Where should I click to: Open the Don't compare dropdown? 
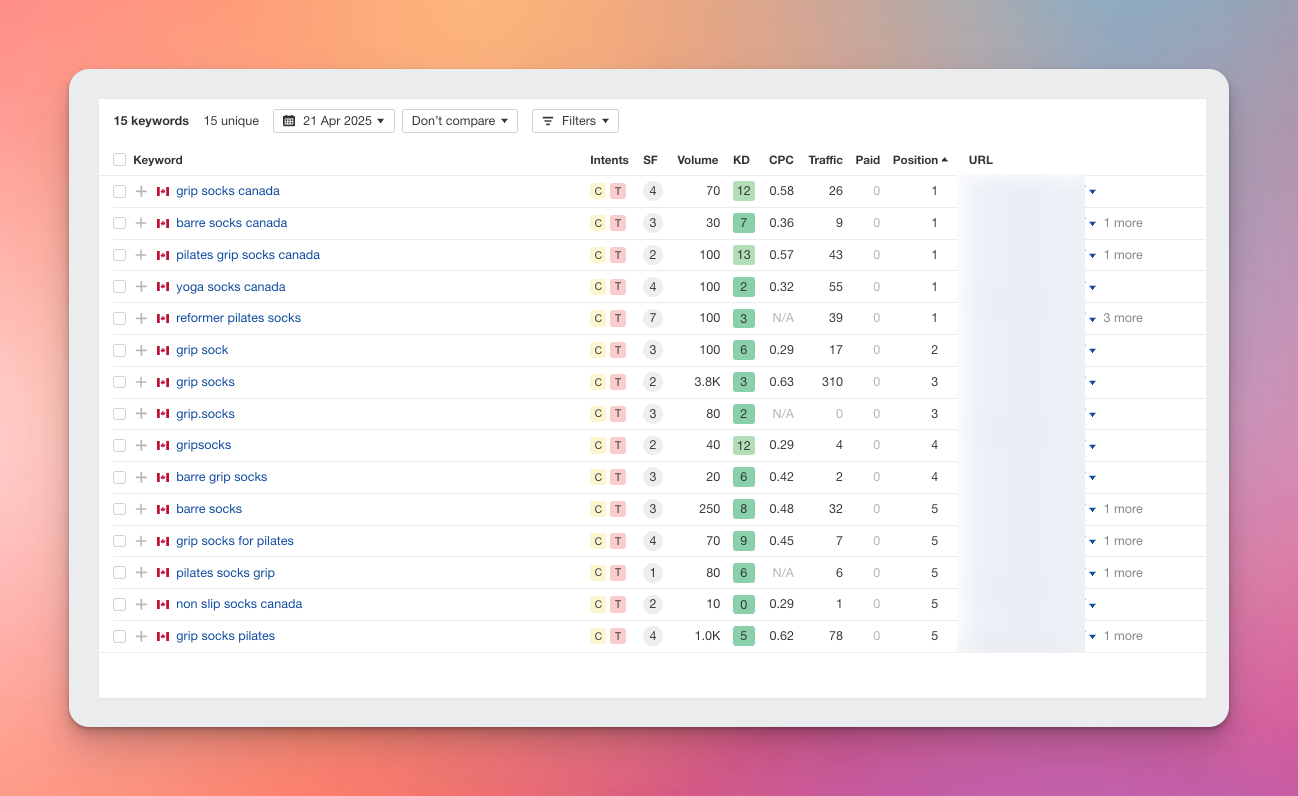click(x=460, y=121)
